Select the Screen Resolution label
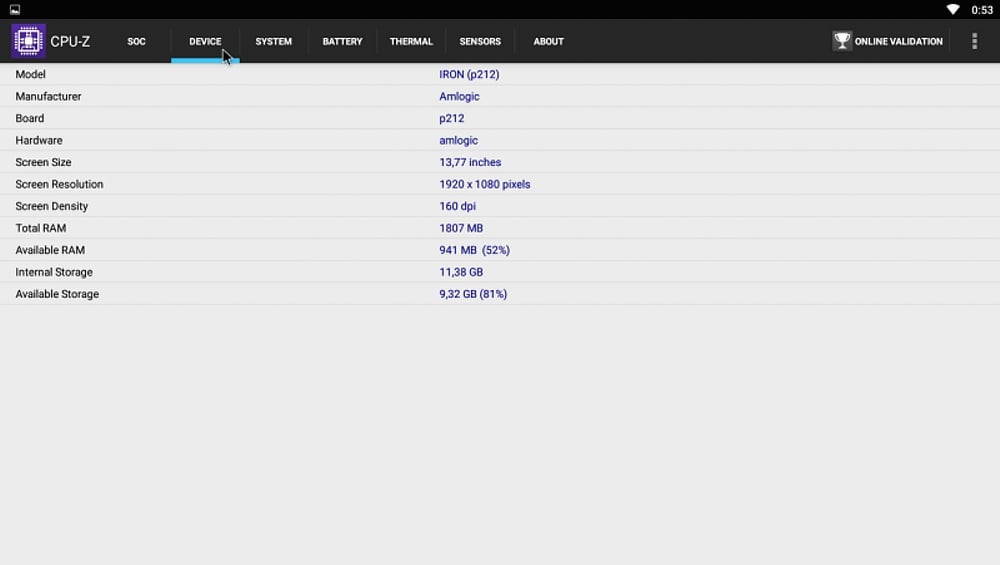 pyautogui.click(x=59, y=184)
